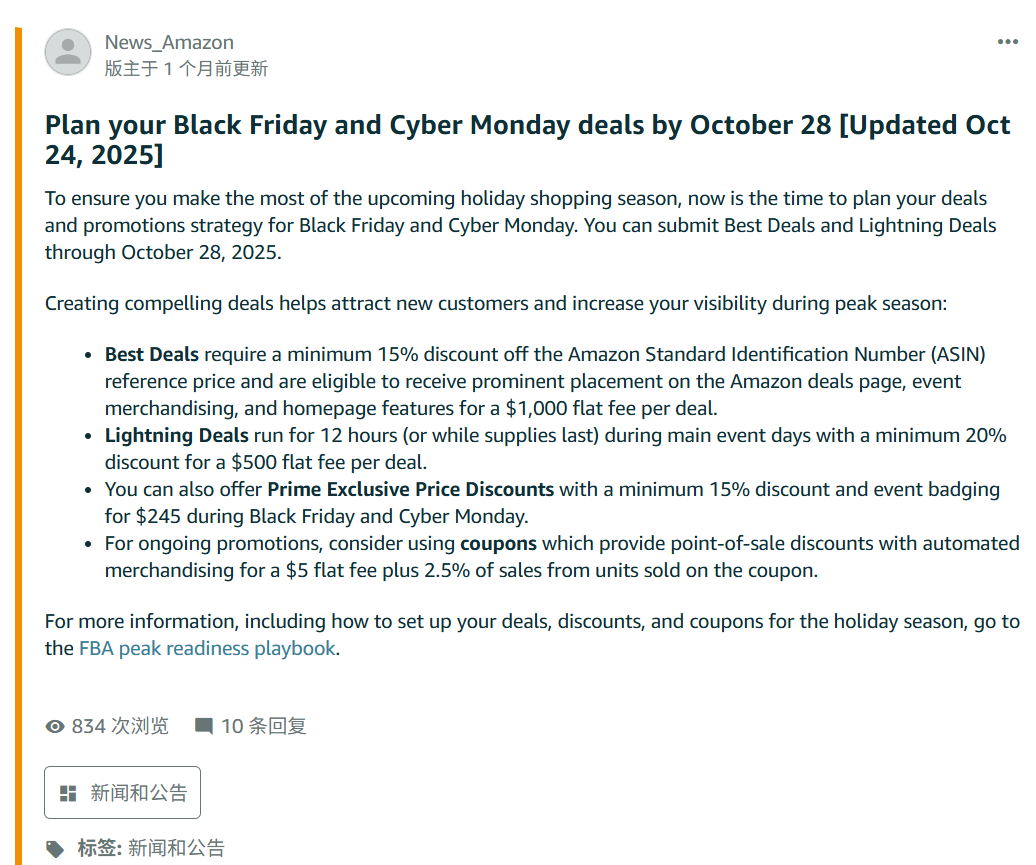Click the bold Prime Exclusive Price Discounts text
Viewport: 1036px width, 865px height.
point(410,489)
